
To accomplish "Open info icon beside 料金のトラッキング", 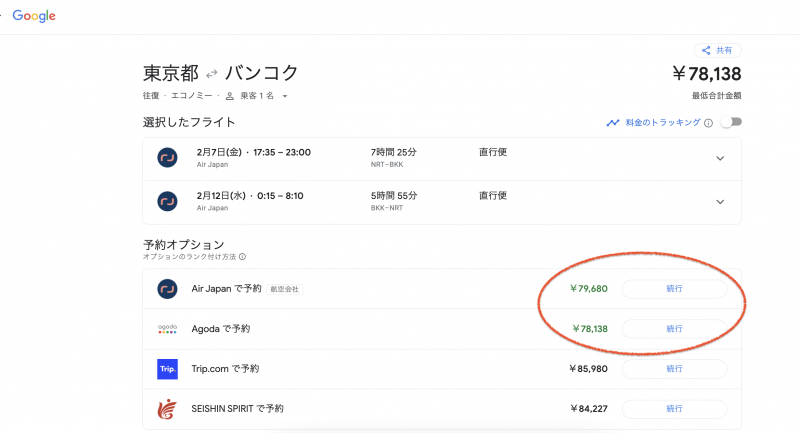I will pos(708,123).
